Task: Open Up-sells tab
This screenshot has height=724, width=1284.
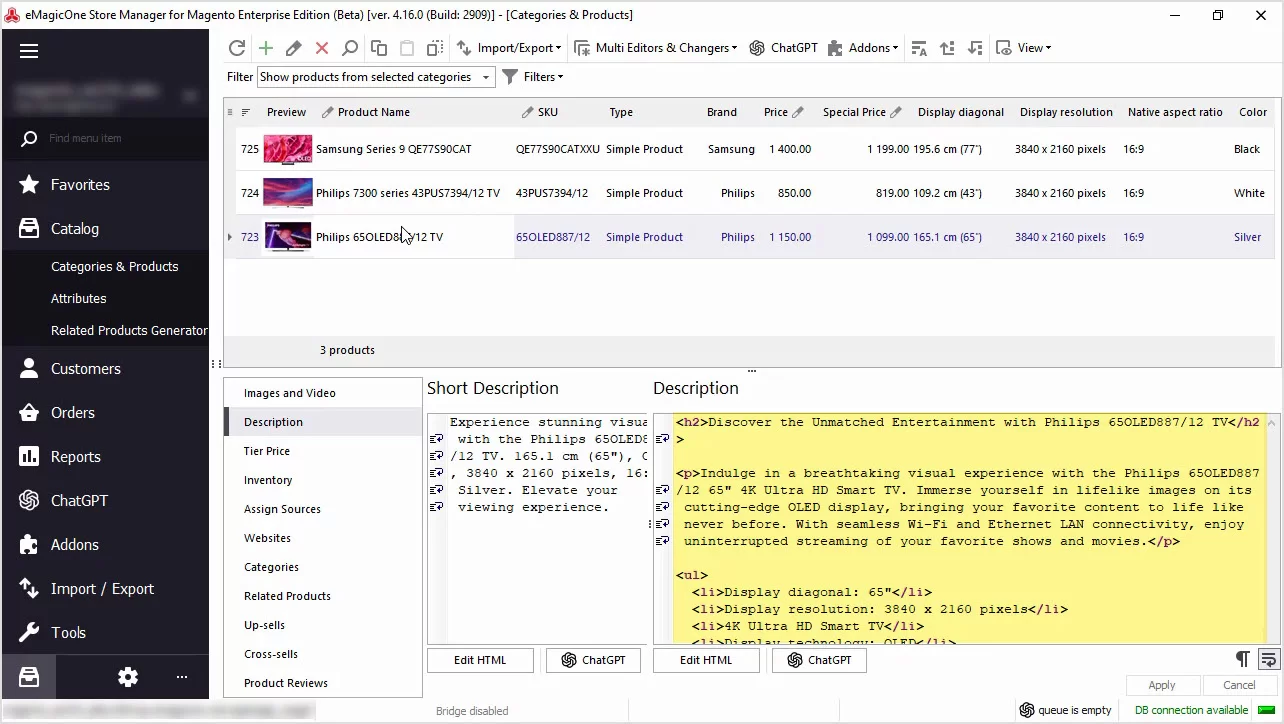Action: pyautogui.click(x=323, y=625)
